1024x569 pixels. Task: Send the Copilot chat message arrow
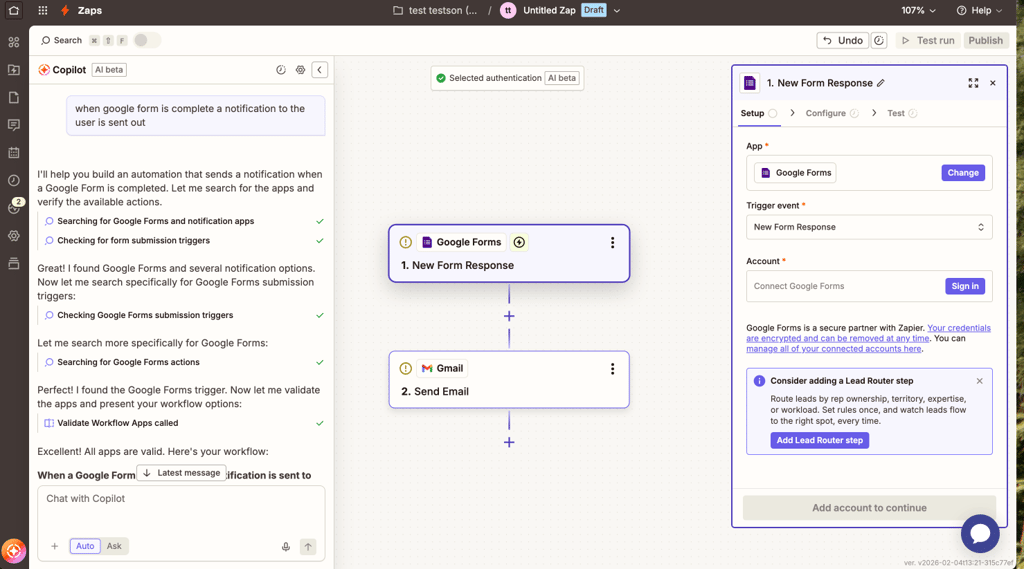tap(308, 547)
